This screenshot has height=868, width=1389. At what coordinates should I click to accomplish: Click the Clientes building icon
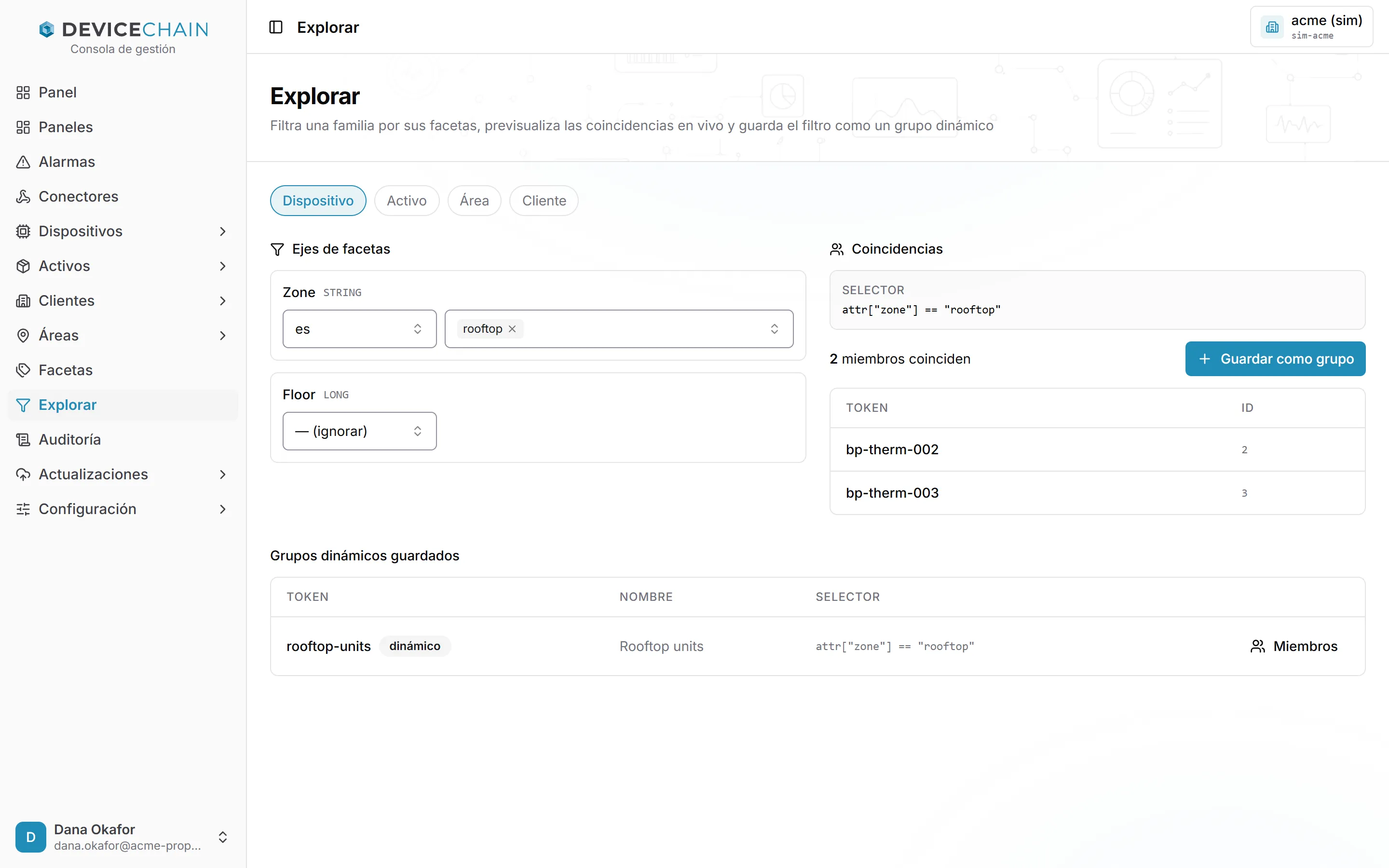pos(23,301)
